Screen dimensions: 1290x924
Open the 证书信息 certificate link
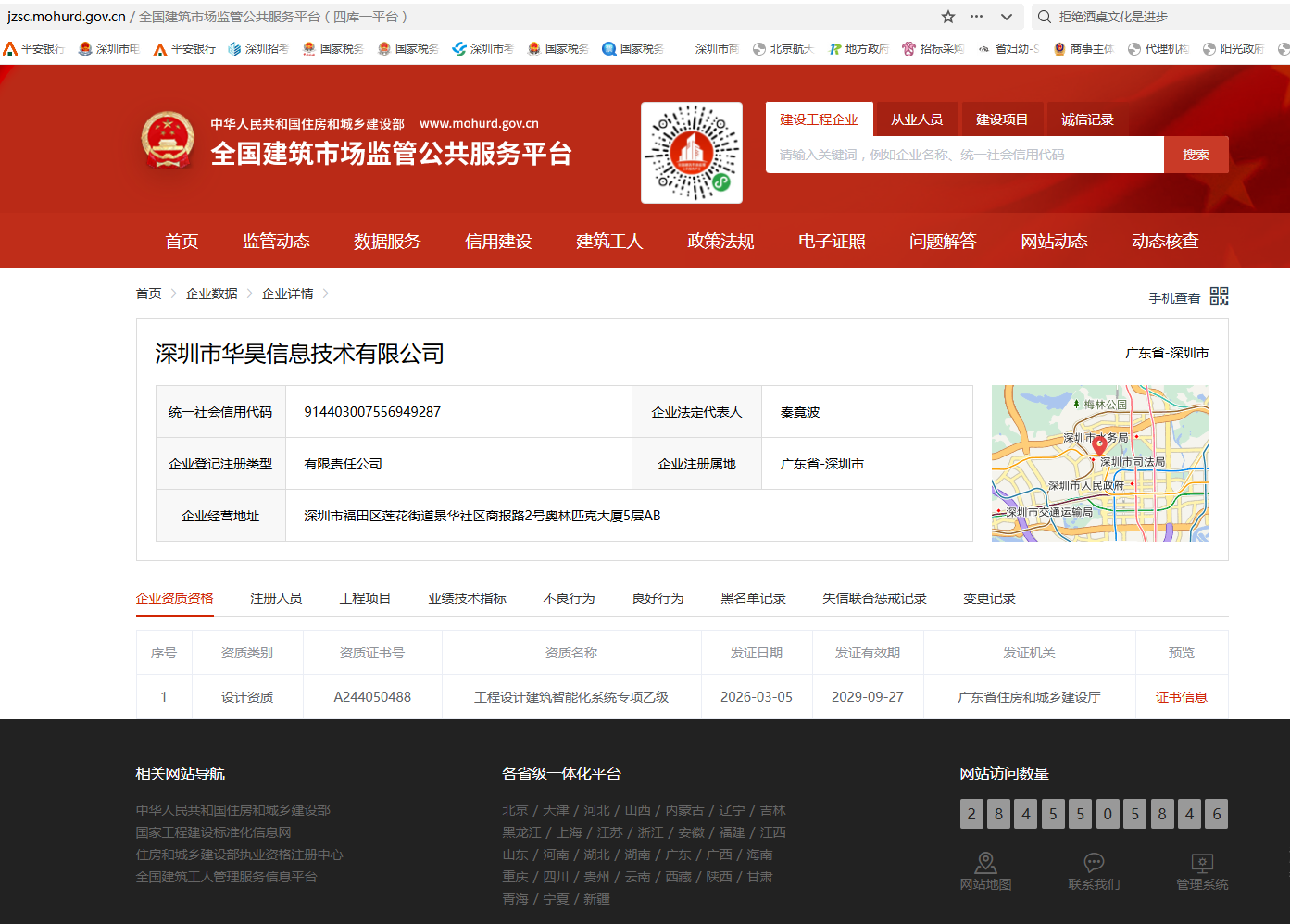(1182, 697)
